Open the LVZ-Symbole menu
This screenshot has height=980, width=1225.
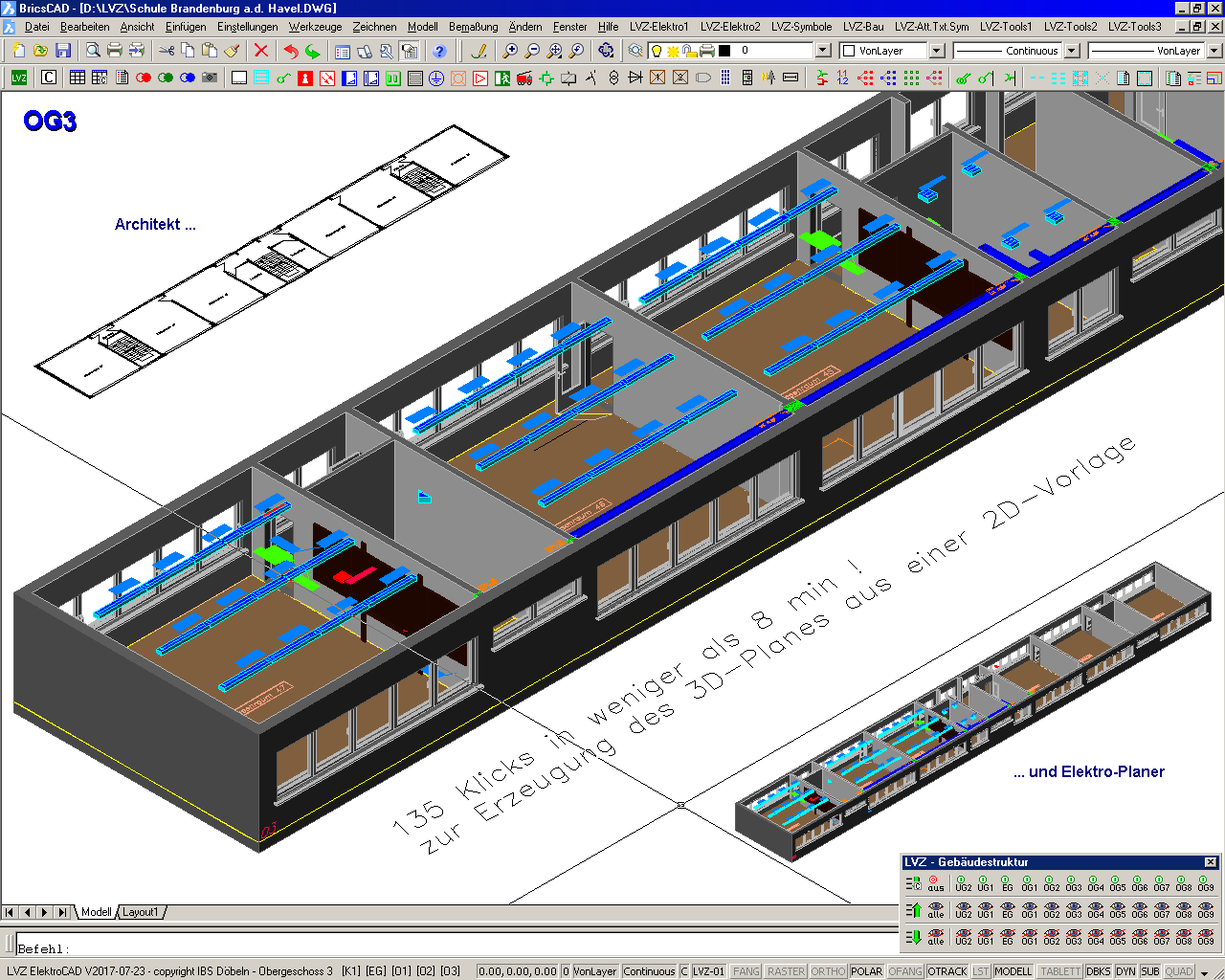[801, 27]
